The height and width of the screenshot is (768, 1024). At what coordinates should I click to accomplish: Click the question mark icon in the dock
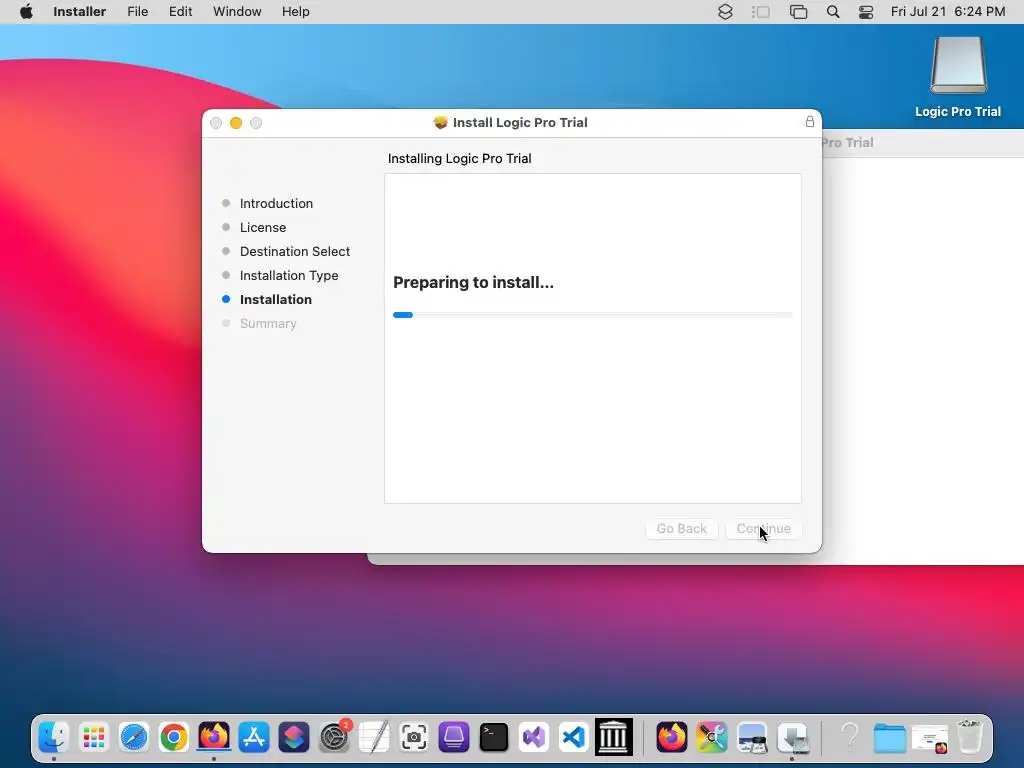(850, 737)
